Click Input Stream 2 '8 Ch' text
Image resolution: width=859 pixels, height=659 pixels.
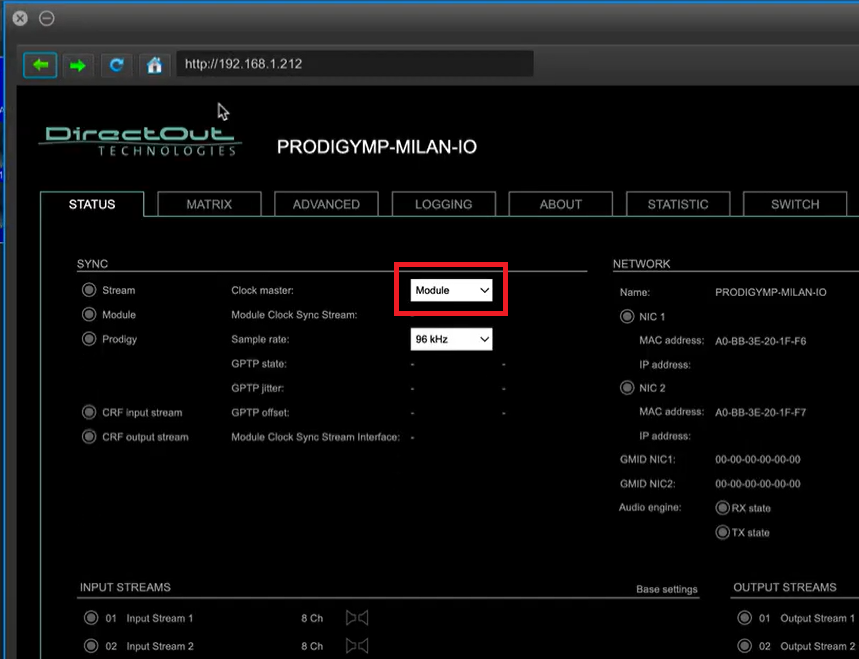tap(312, 646)
